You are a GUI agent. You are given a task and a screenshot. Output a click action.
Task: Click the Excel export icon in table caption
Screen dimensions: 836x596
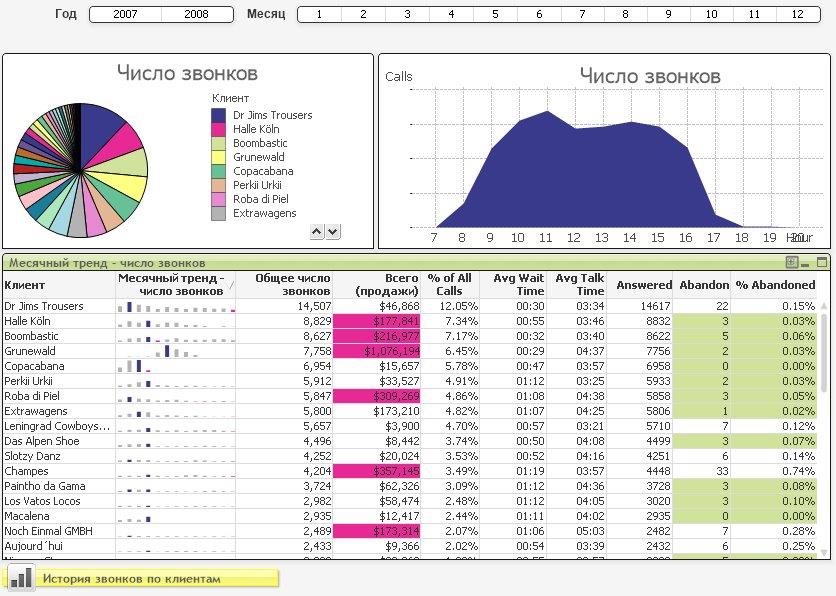pos(792,262)
